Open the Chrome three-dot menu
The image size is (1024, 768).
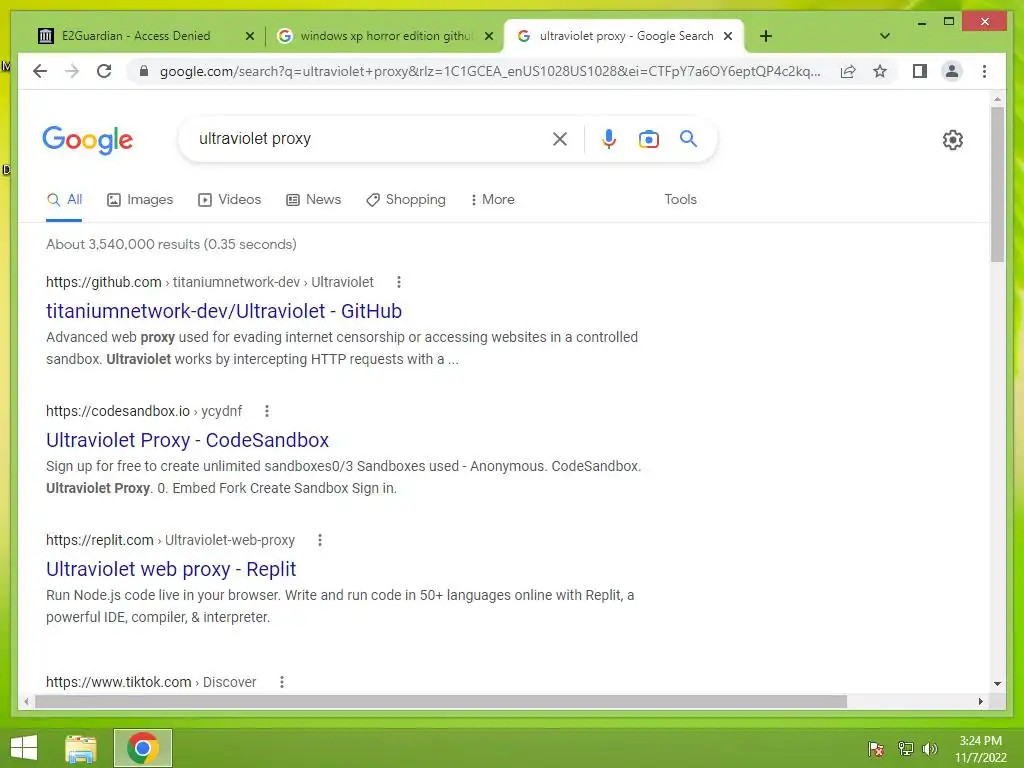984,71
